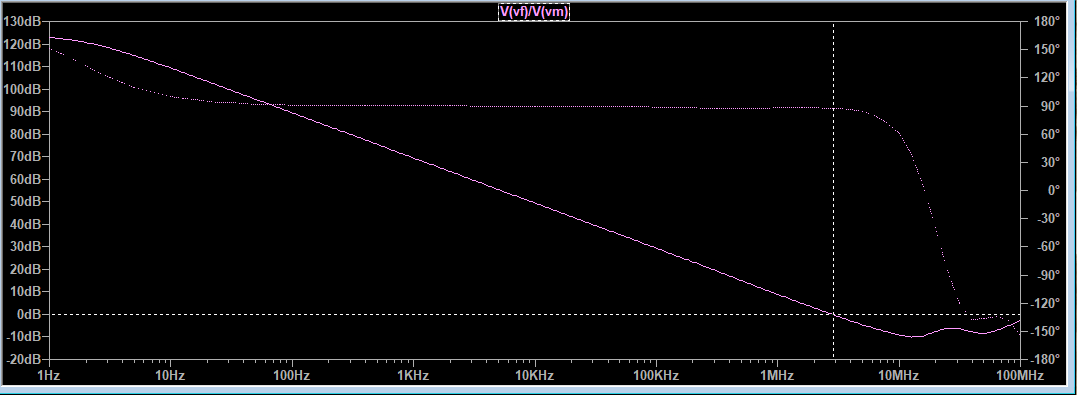Click the 80dB left axis label

tap(25, 134)
